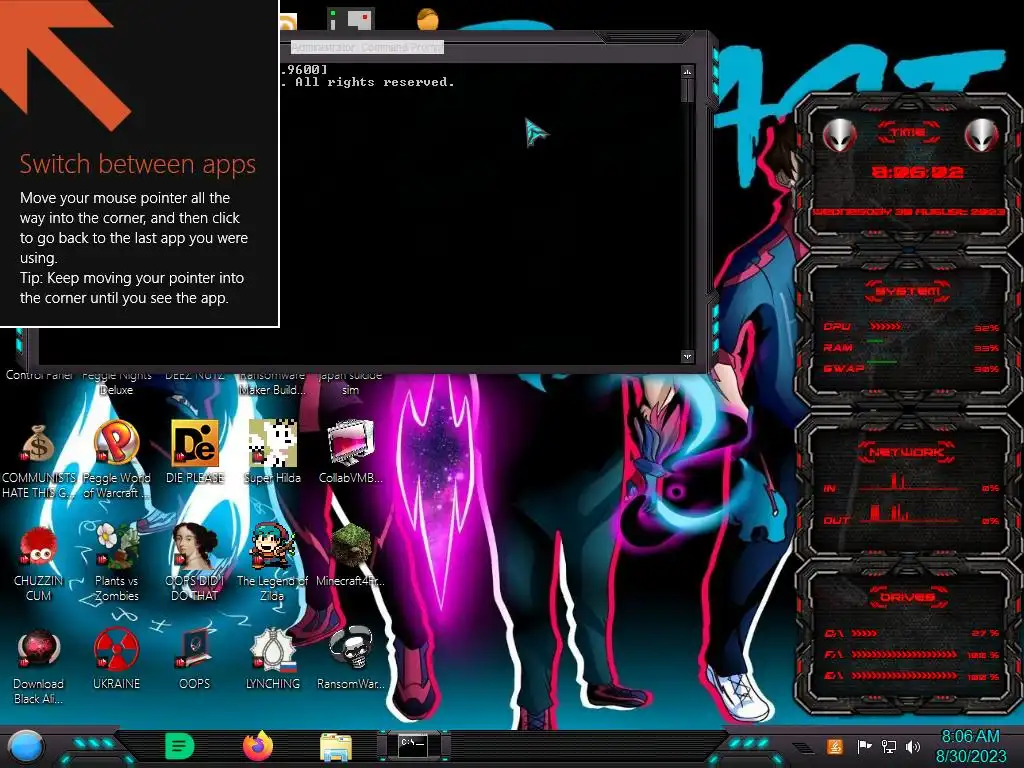Click the NETWORK IN graph
Viewport: 1024px width, 768px height.
point(911,483)
